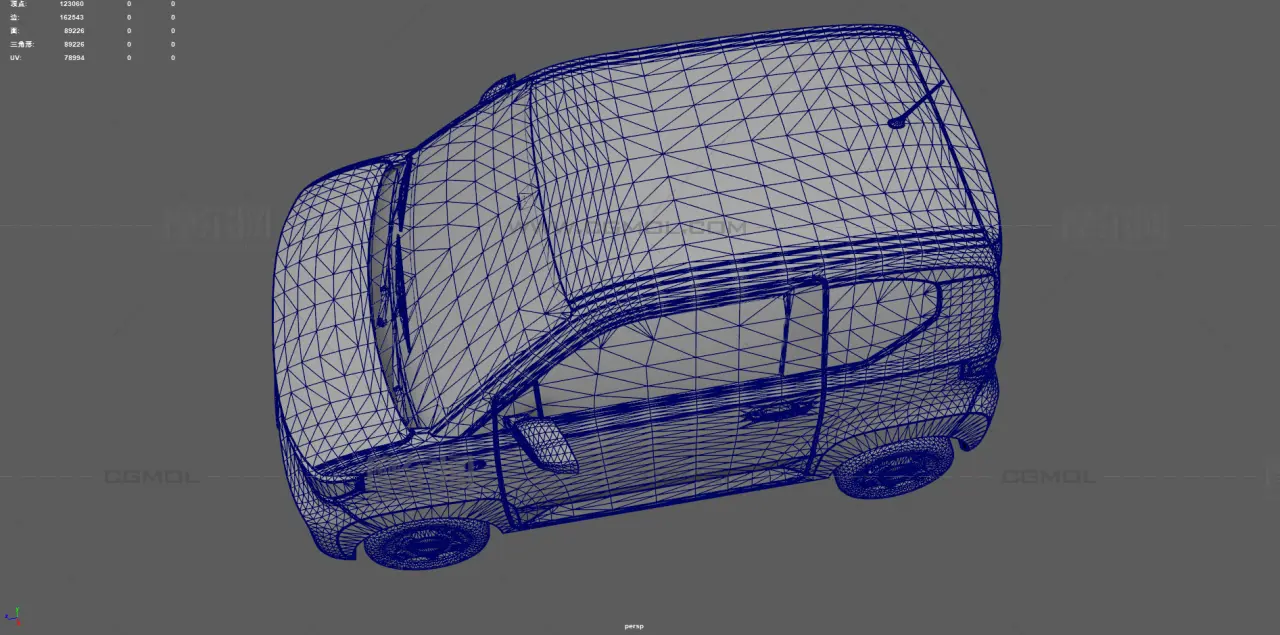The height and width of the screenshot is (635, 1280).
Task: Click the XYZ axis orientation gizmo
Action: (x=14, y=614)
